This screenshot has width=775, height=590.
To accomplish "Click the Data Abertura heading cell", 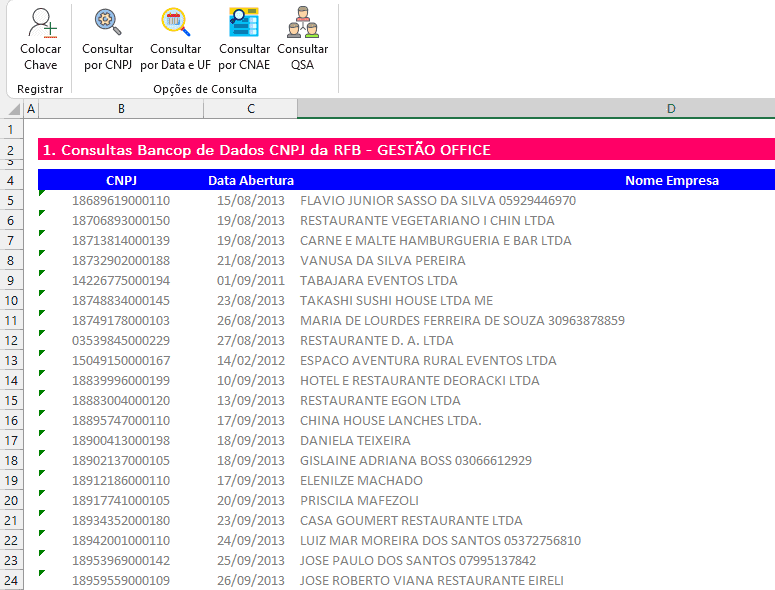I will (x=250, y=180).
